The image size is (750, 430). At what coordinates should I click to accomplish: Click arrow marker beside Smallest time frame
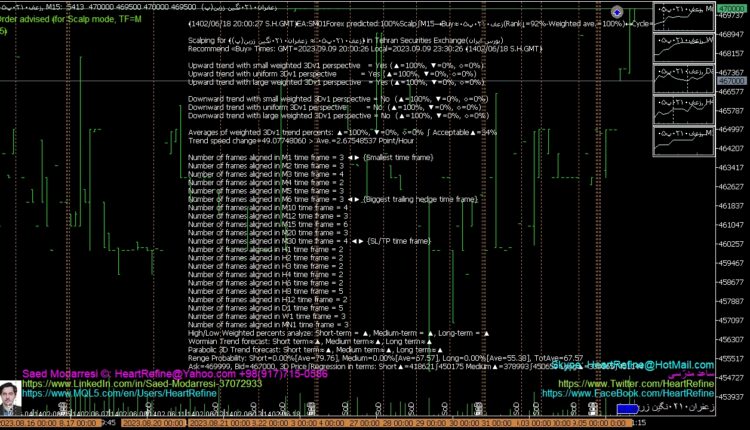[x=352, y=157]
